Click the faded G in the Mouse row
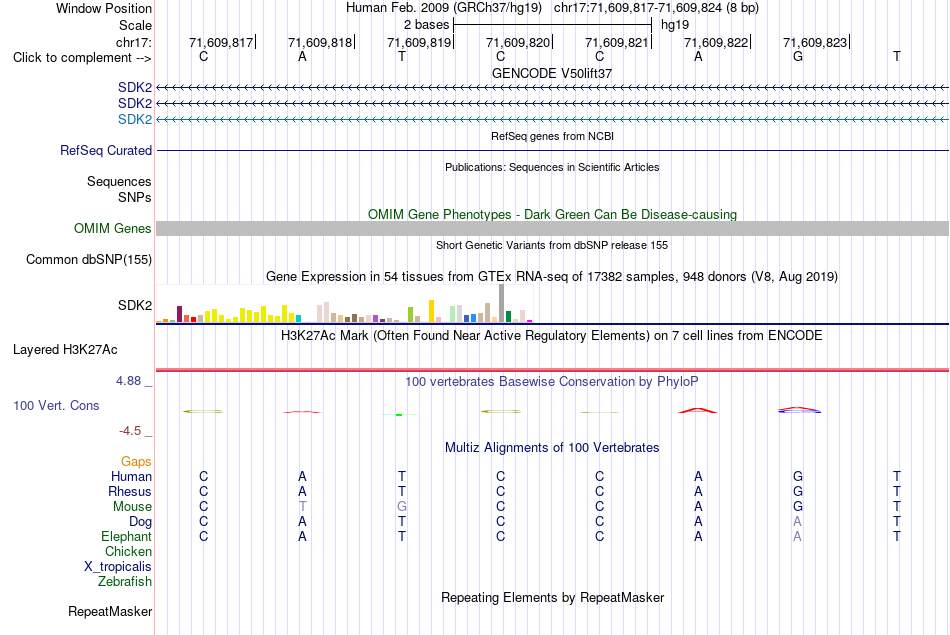The image size is (950, 635). click(x=402, y=507)
